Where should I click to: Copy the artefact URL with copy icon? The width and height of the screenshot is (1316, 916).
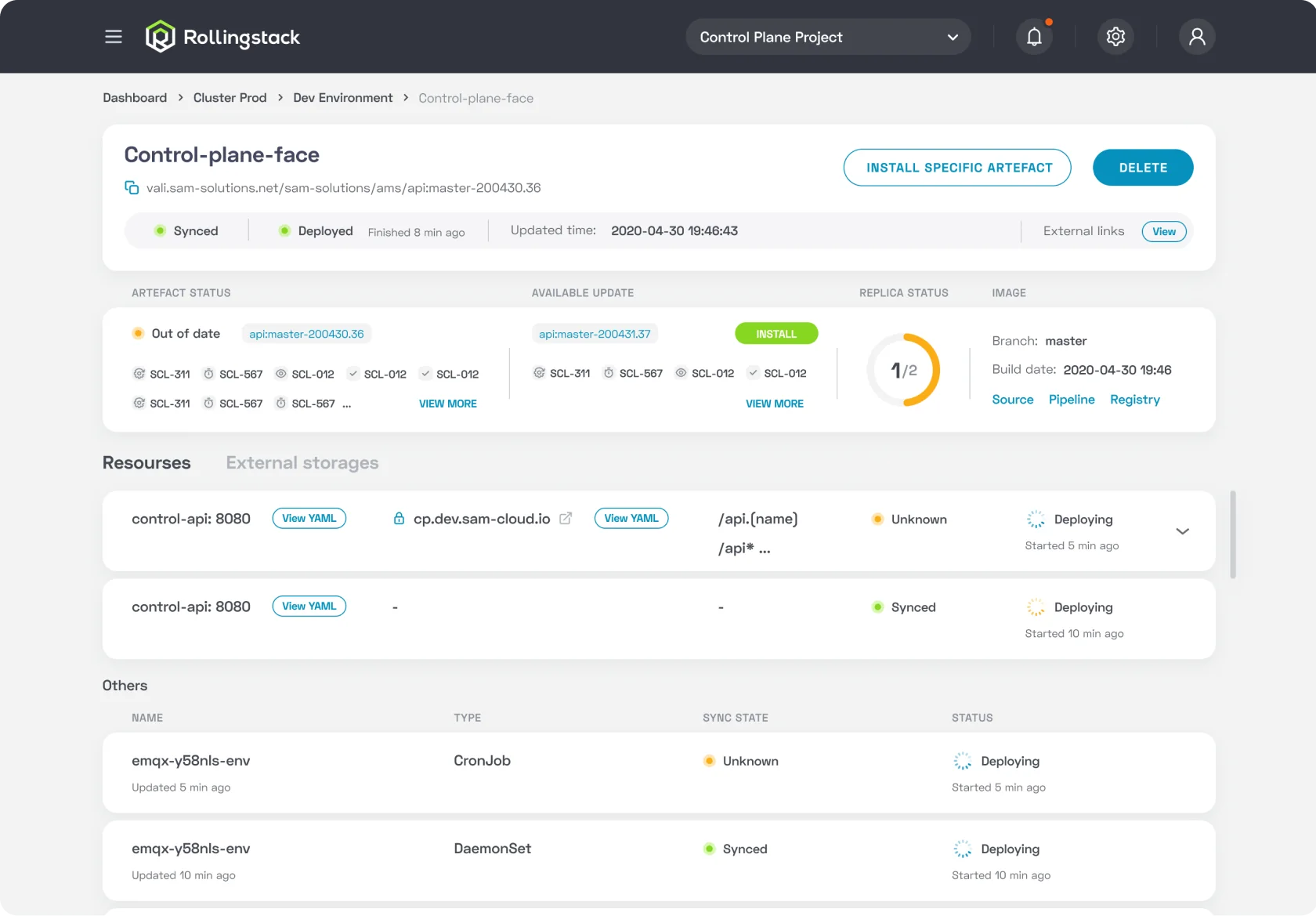[x=132, y=187]
